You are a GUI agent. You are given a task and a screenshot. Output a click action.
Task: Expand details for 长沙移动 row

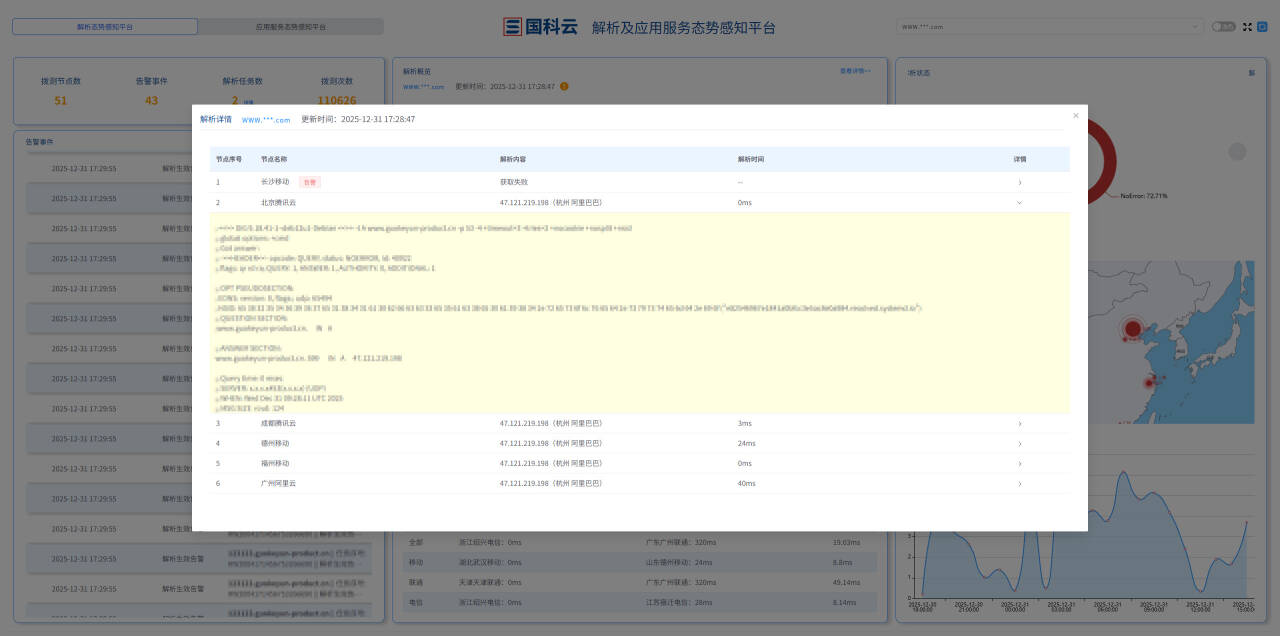pyautogui.click(x=1019, y=182)
